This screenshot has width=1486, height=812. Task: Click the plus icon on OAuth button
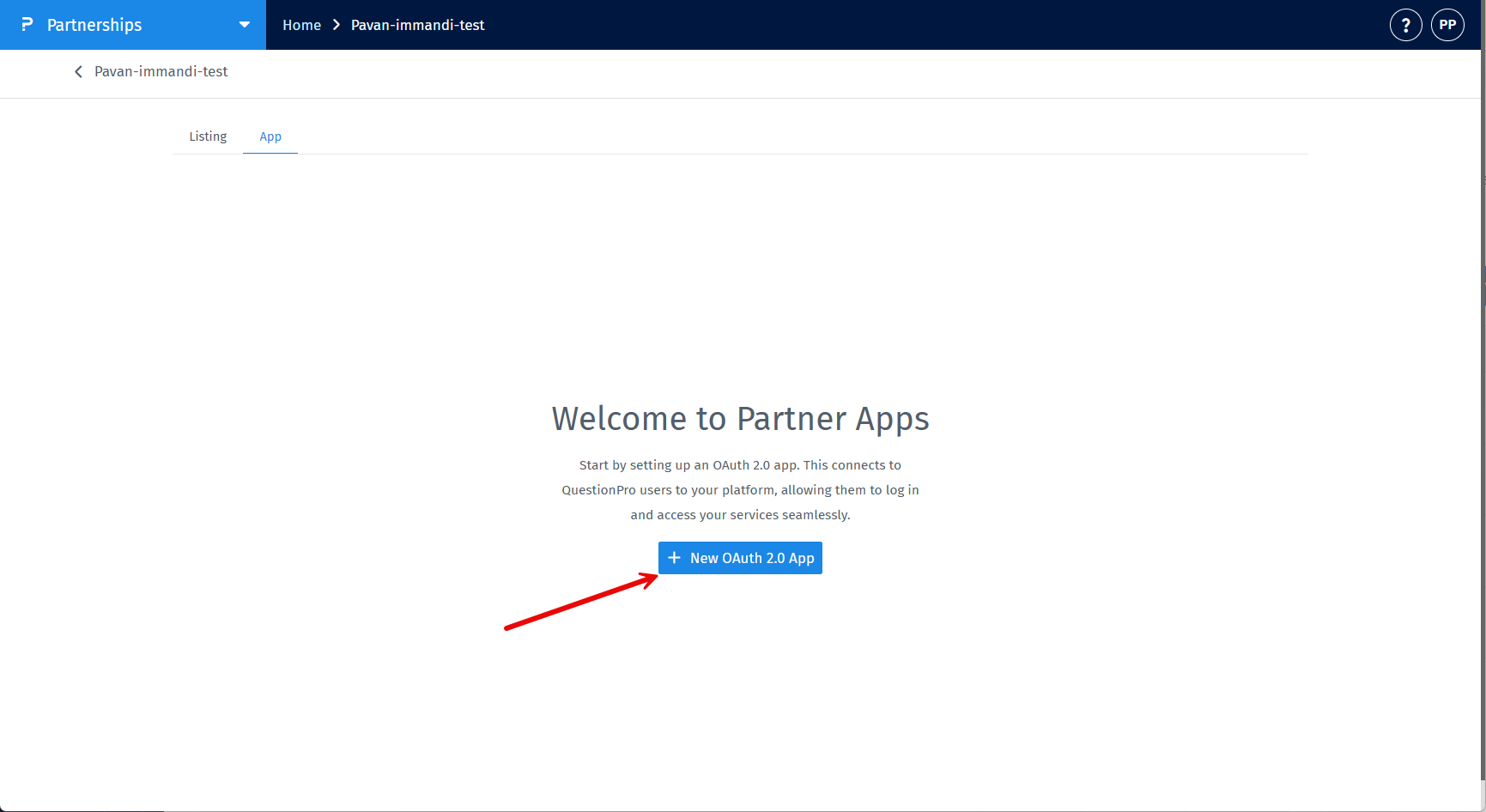coord(674,558)
